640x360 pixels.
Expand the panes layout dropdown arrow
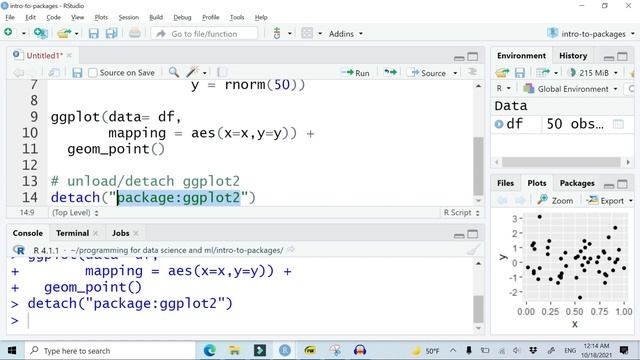pyautogui.click(x=320, y=34)
